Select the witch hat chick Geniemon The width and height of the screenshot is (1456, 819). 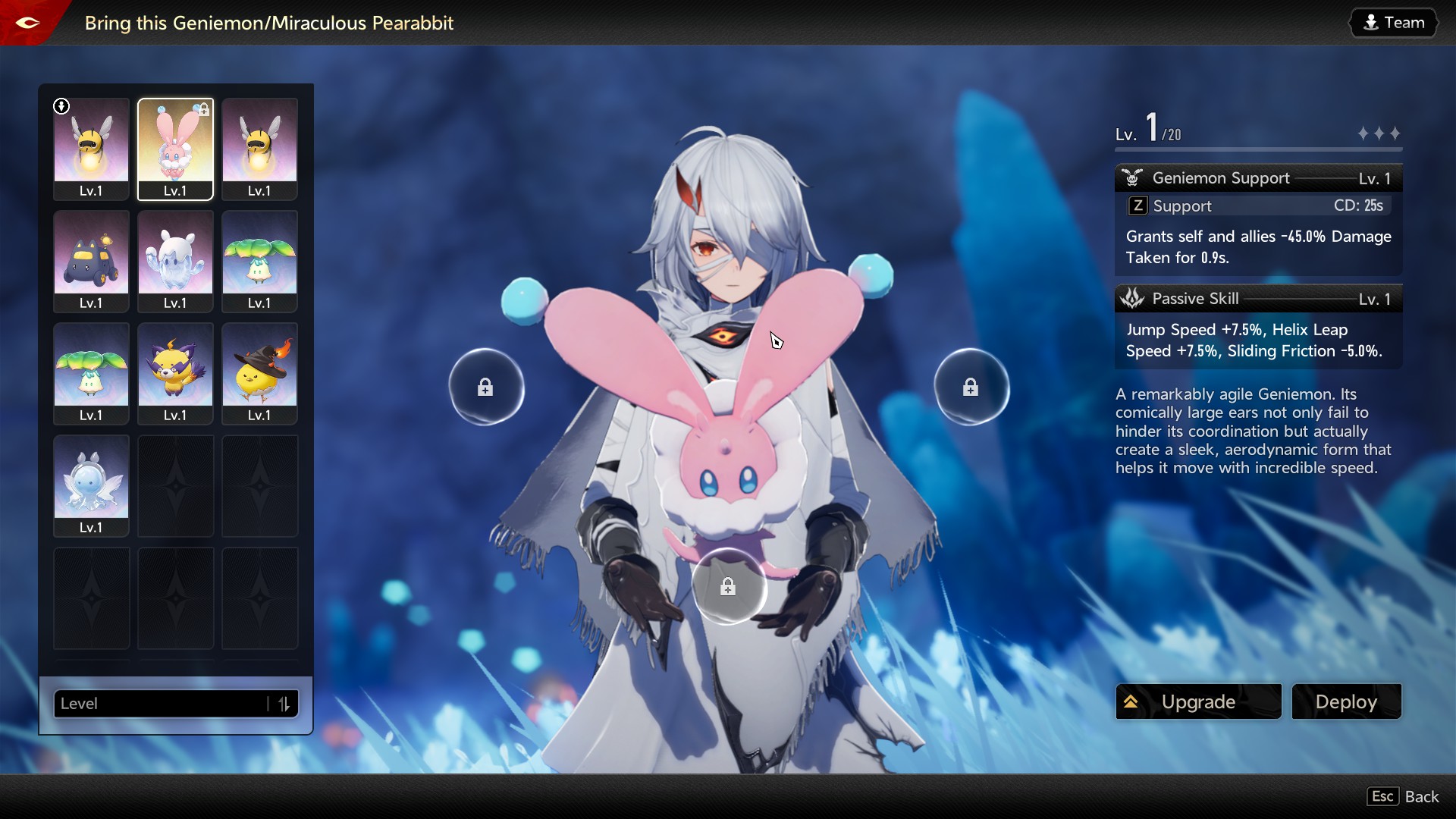point(259,372)
